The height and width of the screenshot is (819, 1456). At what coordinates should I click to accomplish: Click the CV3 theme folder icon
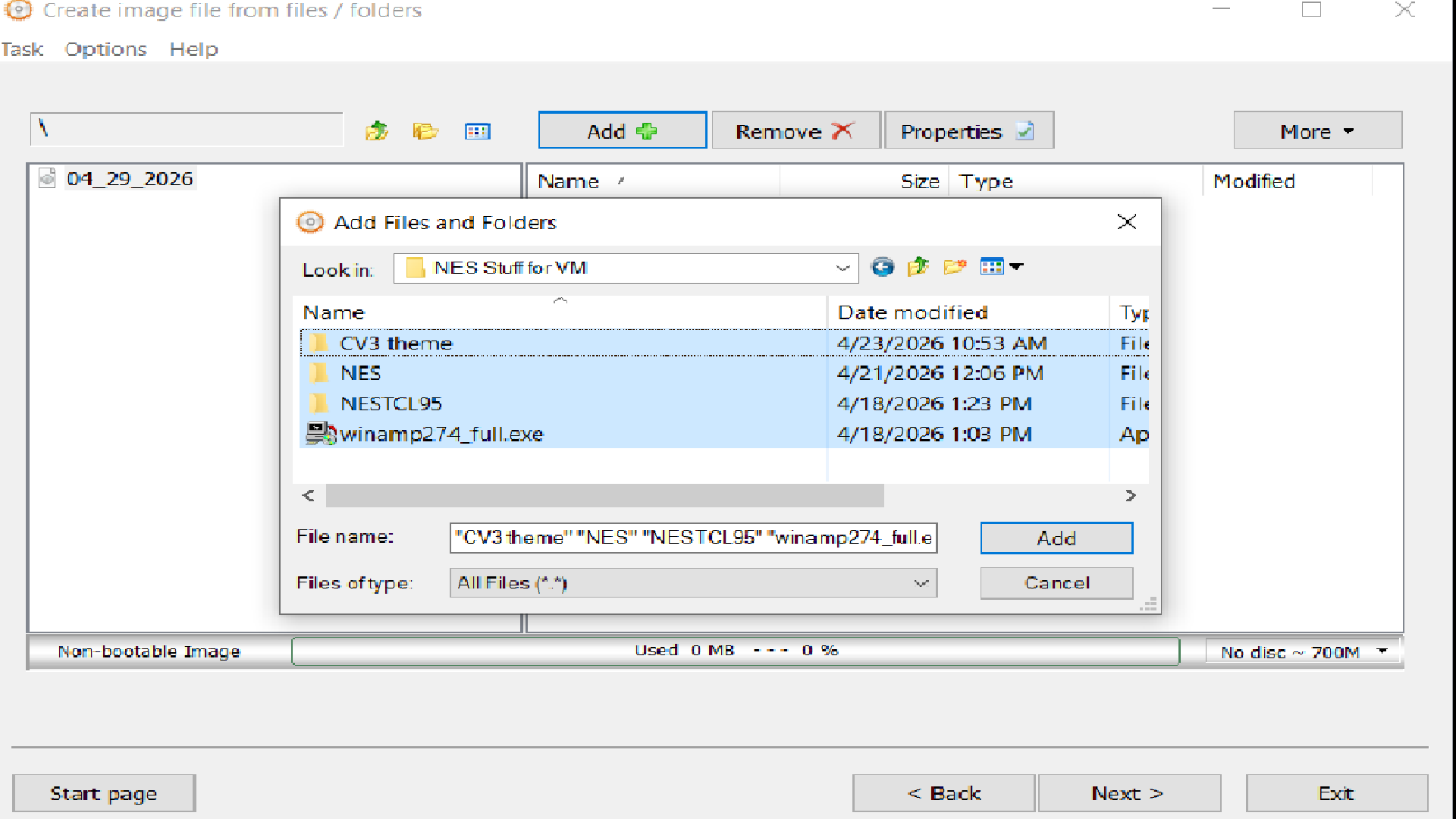point(318,344)
